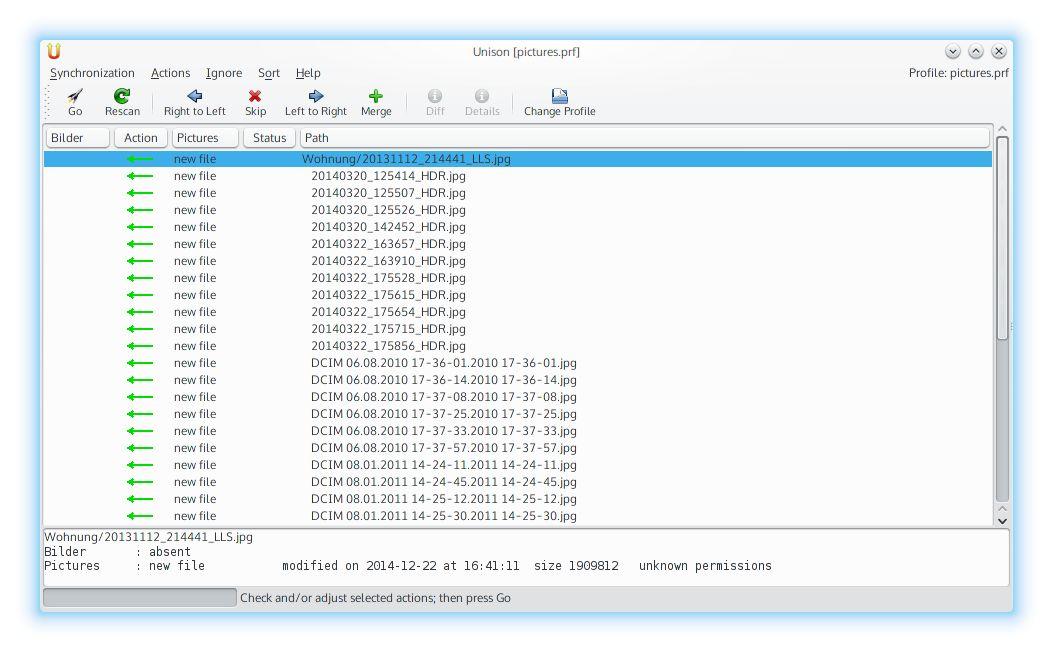1053x652 pixels.
Task: Click green arrow for 20140322_163657_HDR.jpg
Action: point(140,244)
